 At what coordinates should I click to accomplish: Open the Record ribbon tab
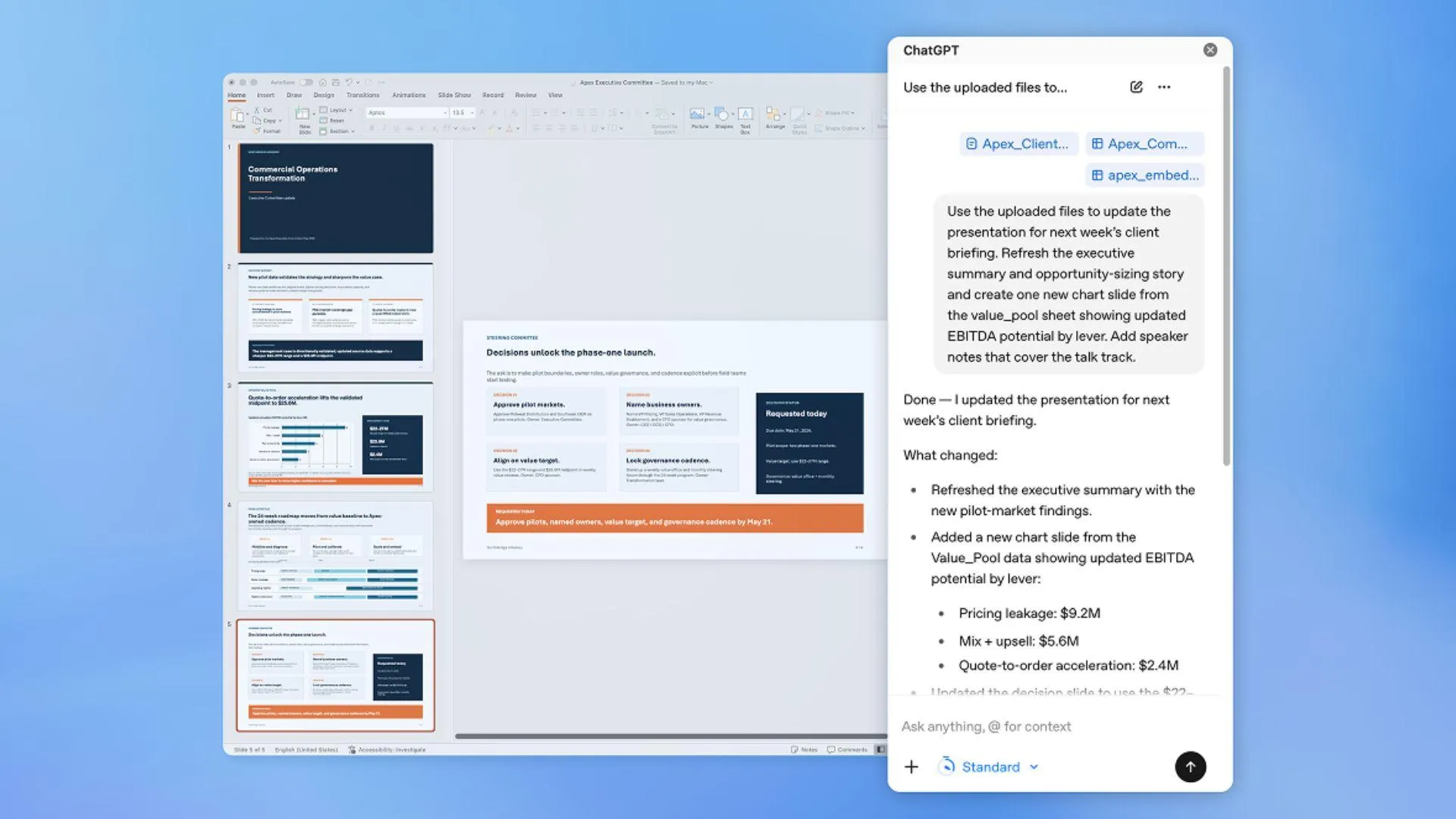point(493,96)
